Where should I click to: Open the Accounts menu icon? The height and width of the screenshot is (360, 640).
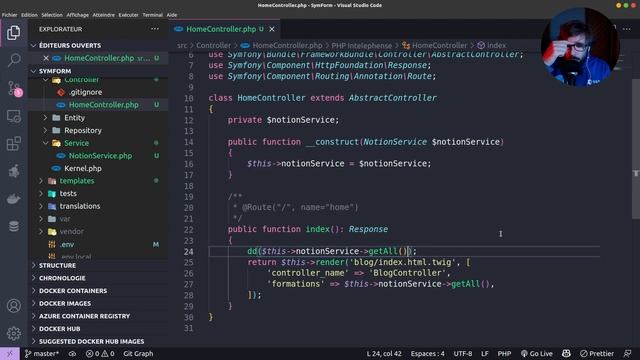[13, 306]
